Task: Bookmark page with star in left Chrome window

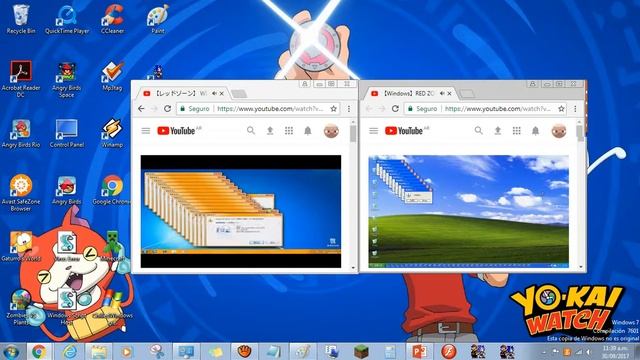Action: (x=333, y=109)
